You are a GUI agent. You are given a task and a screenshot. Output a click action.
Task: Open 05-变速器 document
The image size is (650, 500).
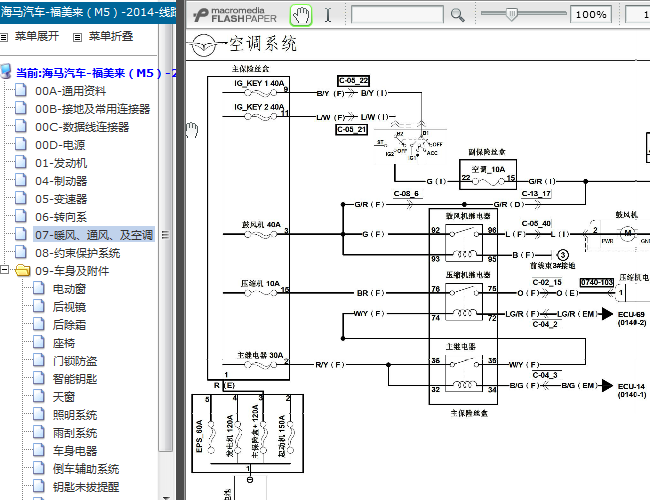[61, 199]
